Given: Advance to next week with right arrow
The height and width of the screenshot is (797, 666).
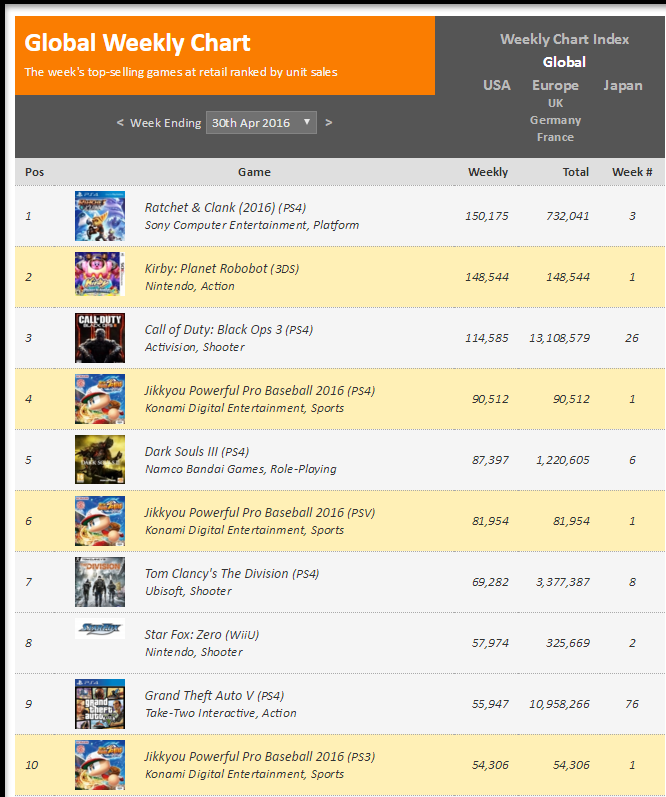Looking at the screenshot, I should 328,122.
